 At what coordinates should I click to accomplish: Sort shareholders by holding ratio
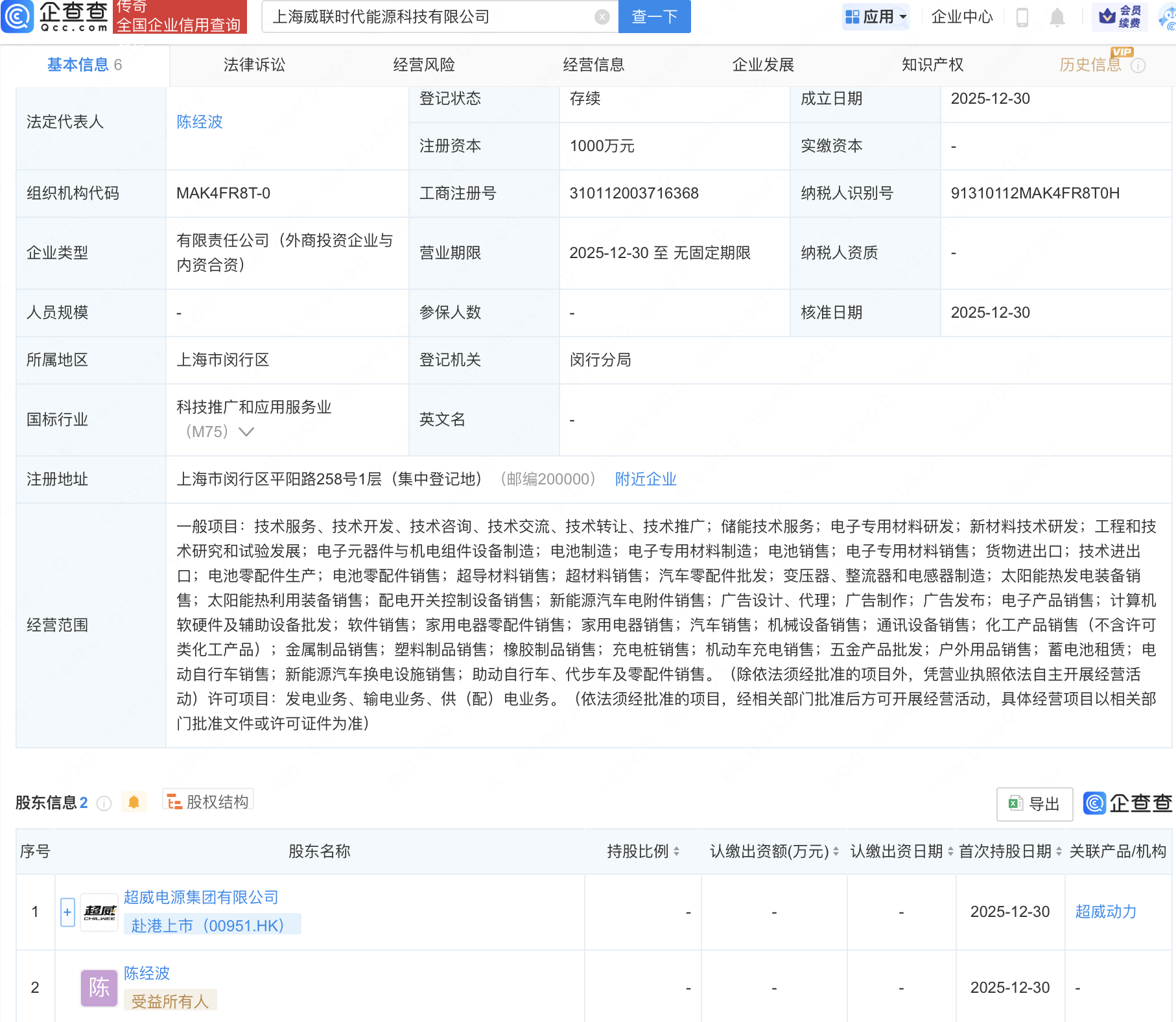[676, 851]
